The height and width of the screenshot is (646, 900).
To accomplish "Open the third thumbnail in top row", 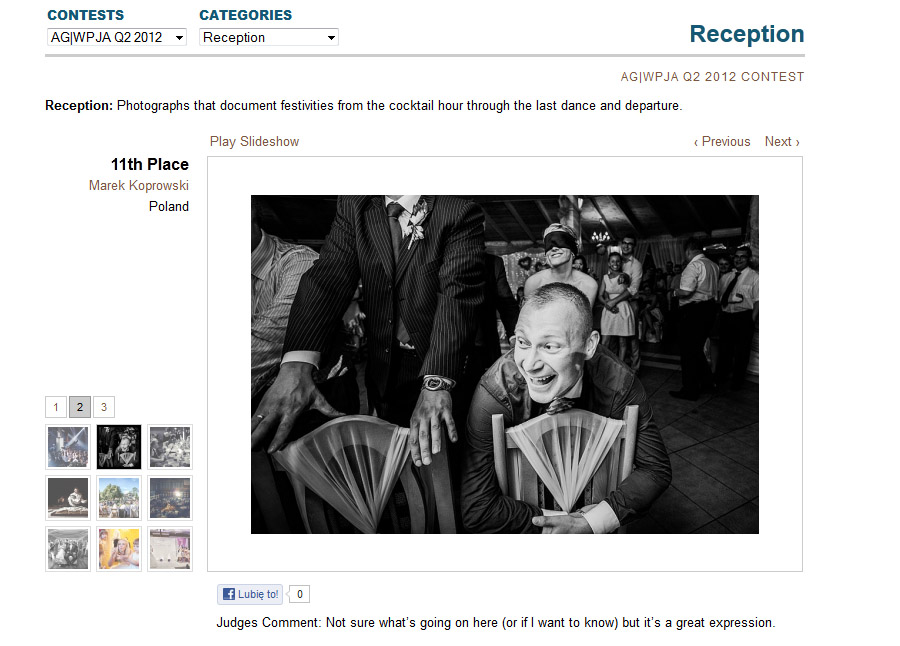I will (170, 447).
